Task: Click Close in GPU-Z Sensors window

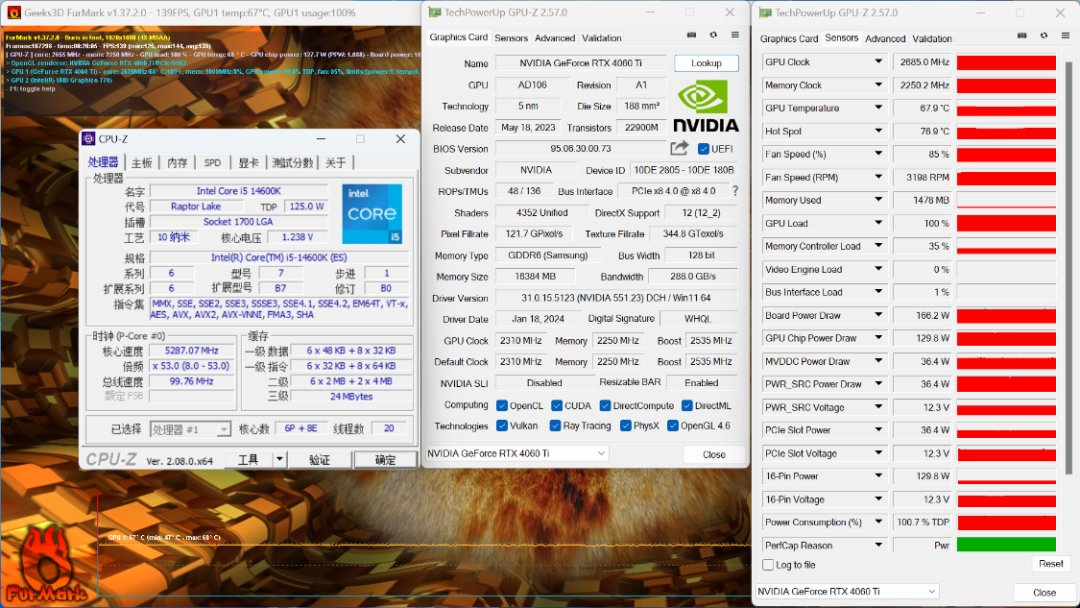Action: click(1044, 592)
